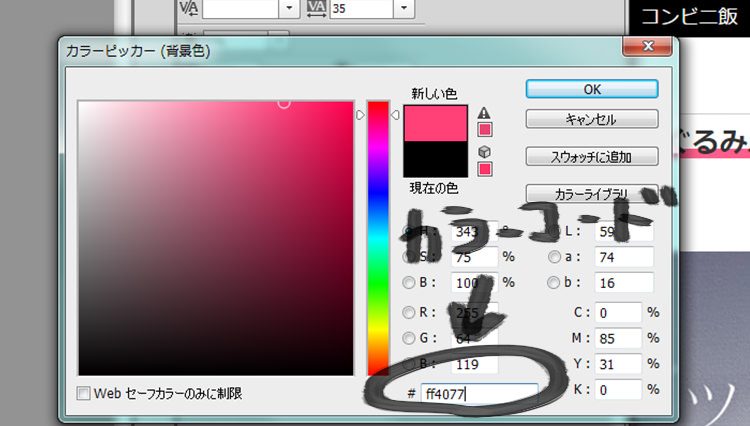Click the H value field showing 343
Viewport: 750px width, 426px height.
coord(474,232)
